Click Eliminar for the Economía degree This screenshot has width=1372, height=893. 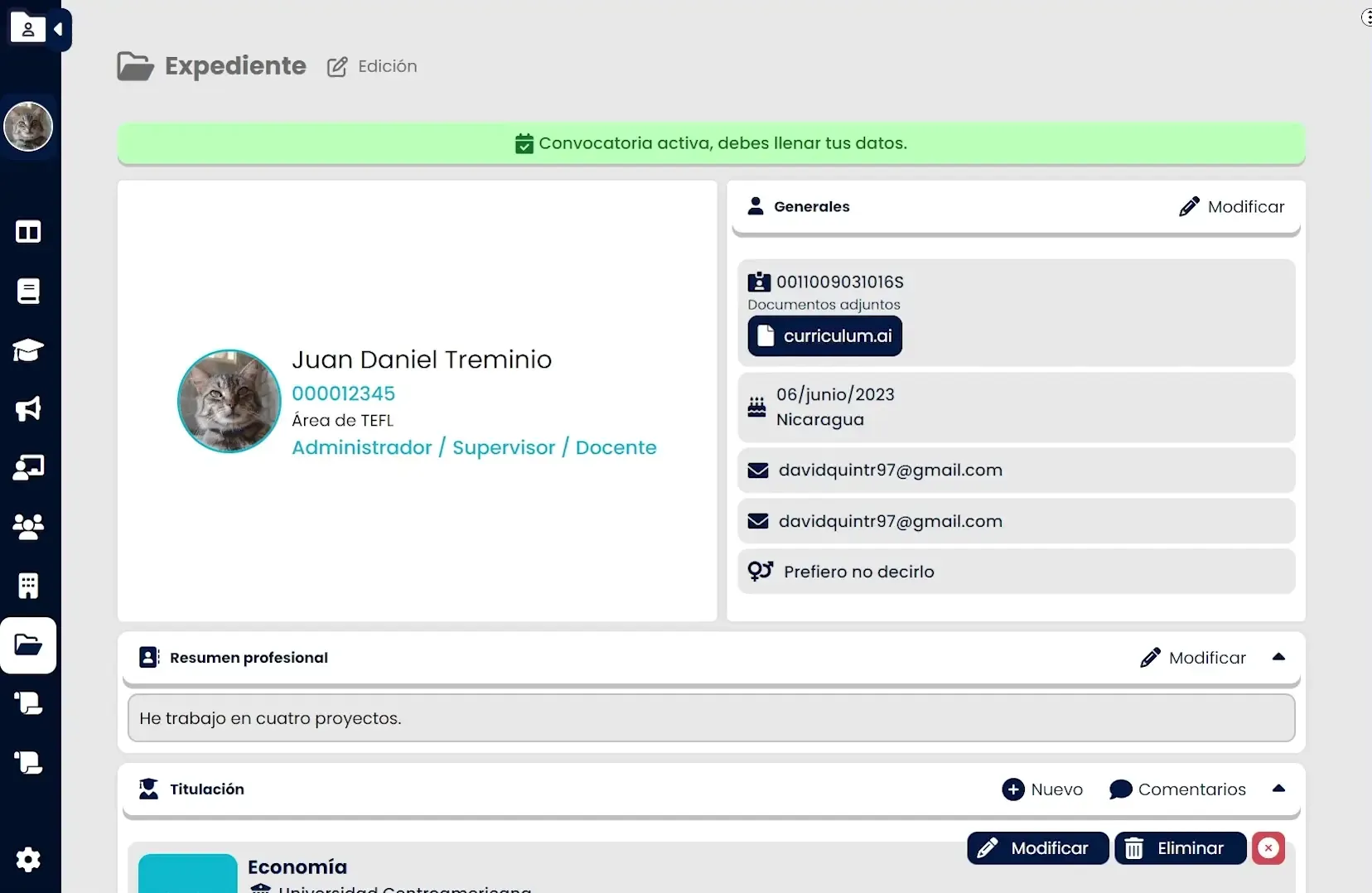tap(1180, 848)
